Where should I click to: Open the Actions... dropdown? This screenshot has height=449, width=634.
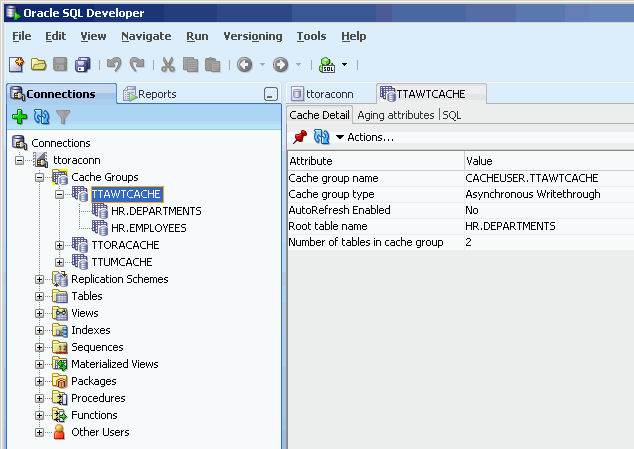point(365,137)
